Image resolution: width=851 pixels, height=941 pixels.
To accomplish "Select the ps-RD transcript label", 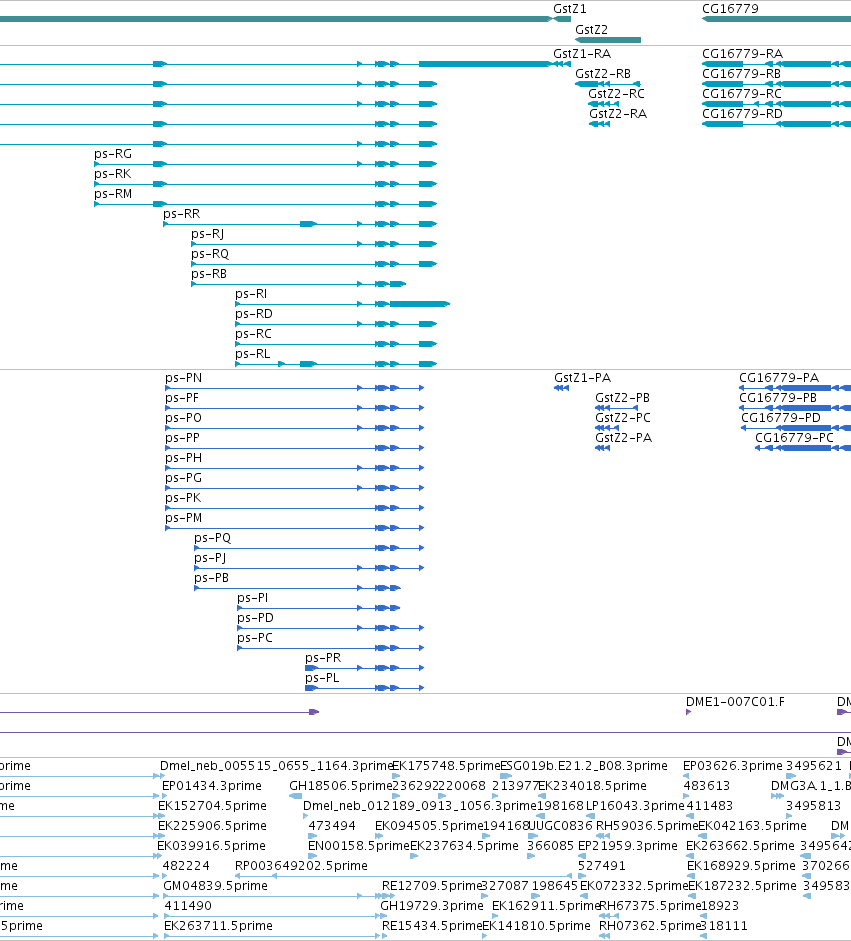I will point(254,314).
